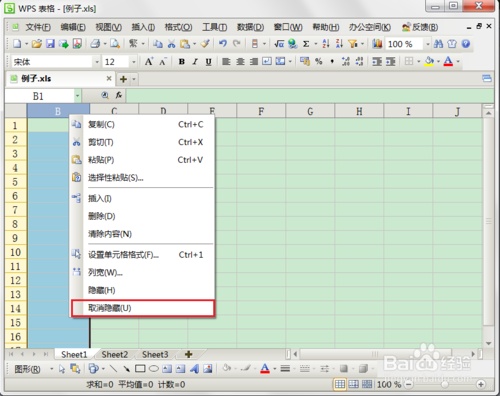Click the Format Painter brush icon
500x396 pixels.
205,44
